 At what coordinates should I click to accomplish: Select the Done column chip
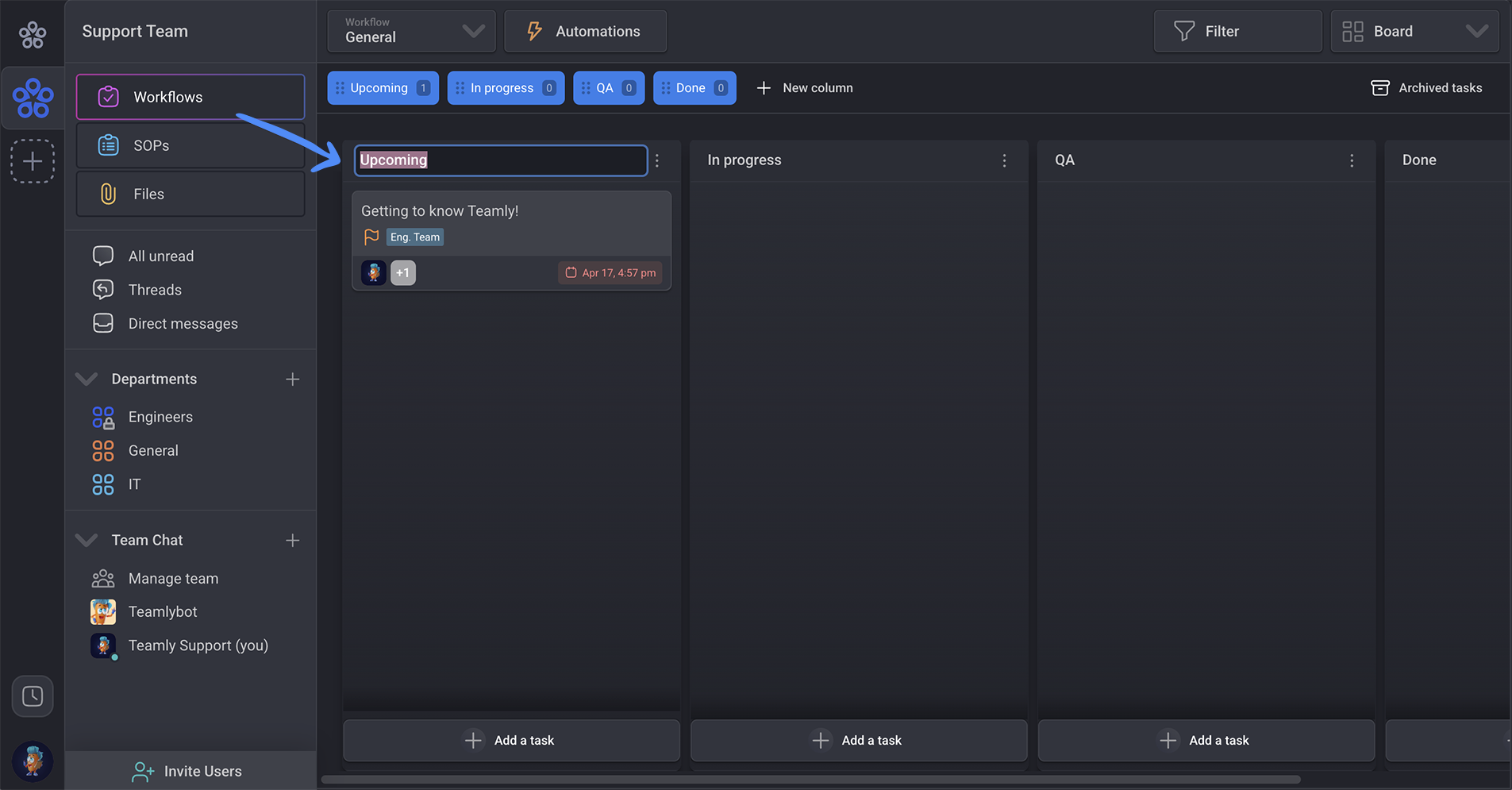(694, 88)
